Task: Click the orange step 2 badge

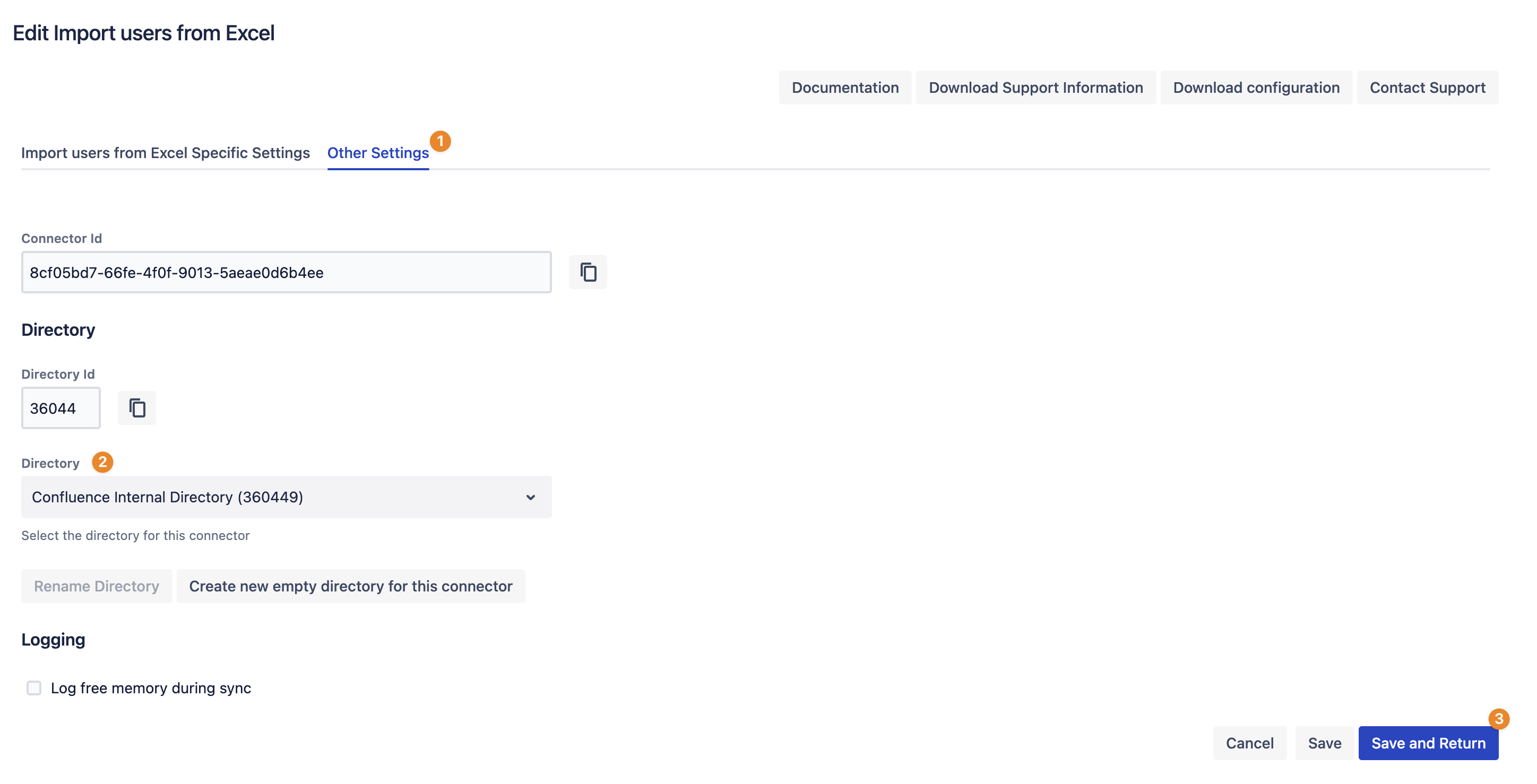Action: 102,462
